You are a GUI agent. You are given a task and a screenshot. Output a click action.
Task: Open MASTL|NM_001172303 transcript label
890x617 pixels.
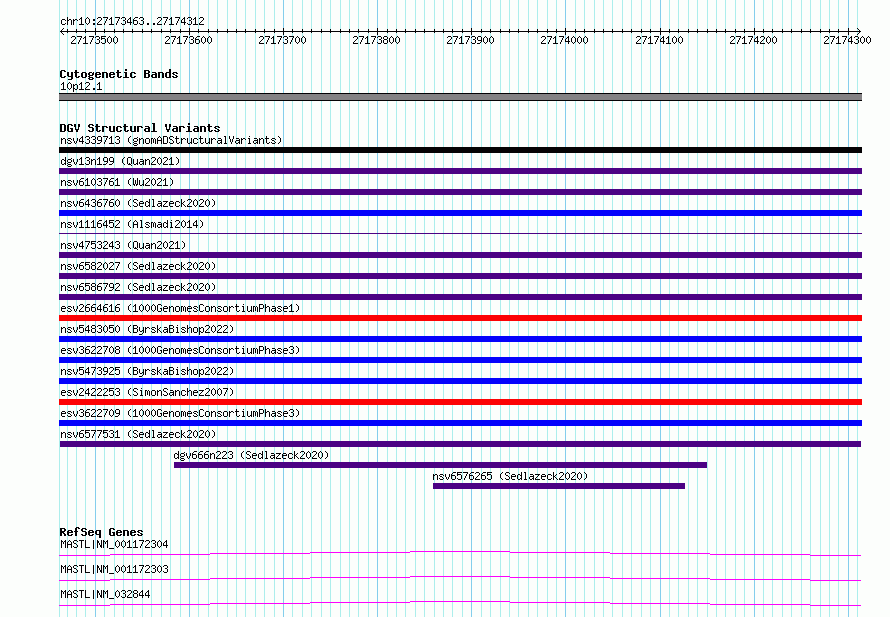(x=114, y=569)
